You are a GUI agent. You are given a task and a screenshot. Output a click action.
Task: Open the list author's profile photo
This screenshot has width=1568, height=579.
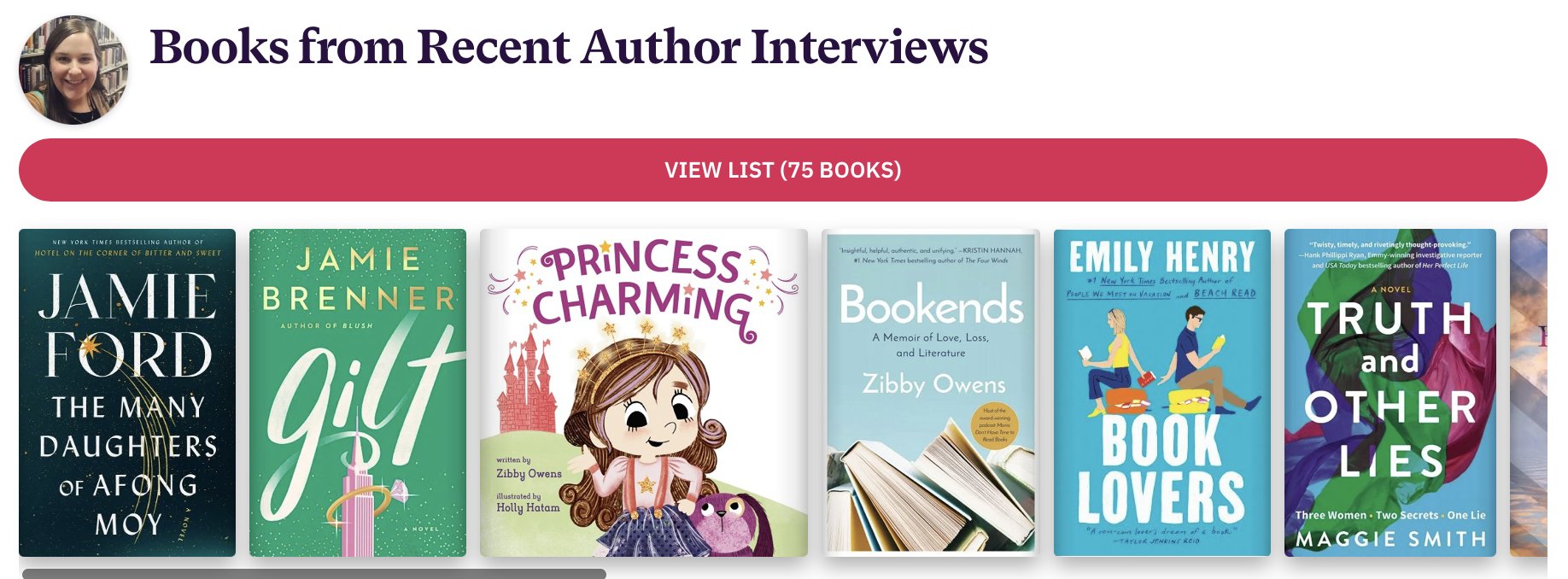pyautogui.click(x=73, y=70)
